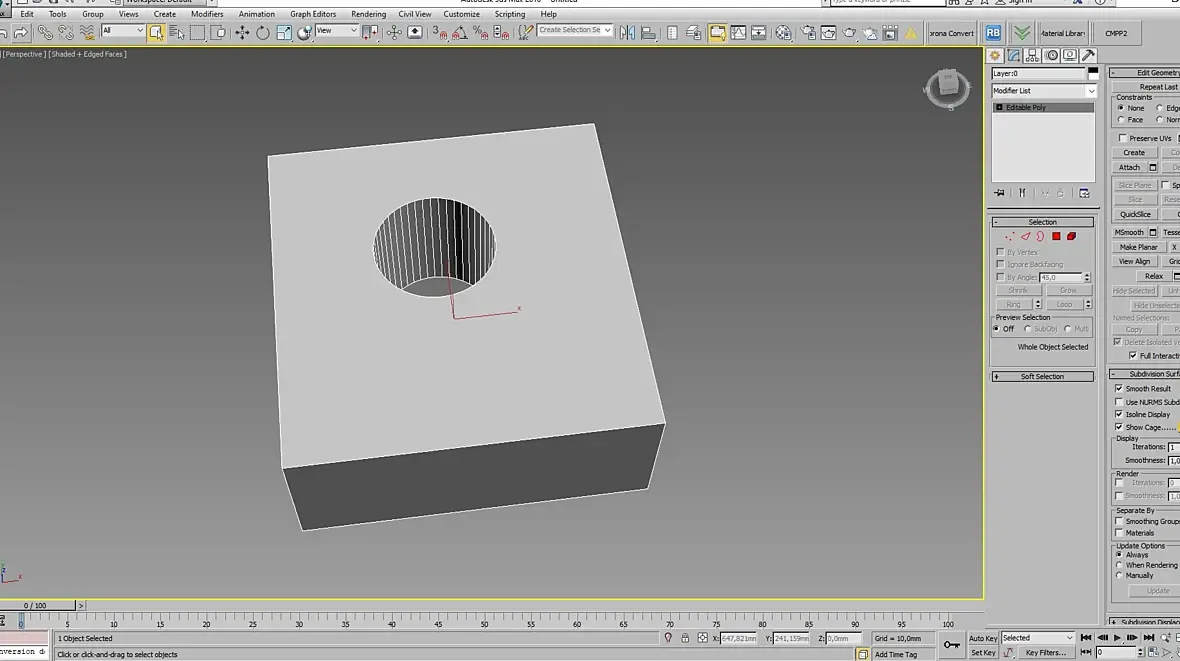Enable the Preserve UVs checkbox
This screenshot has height=661, width=1180.
pos(1122,138)
